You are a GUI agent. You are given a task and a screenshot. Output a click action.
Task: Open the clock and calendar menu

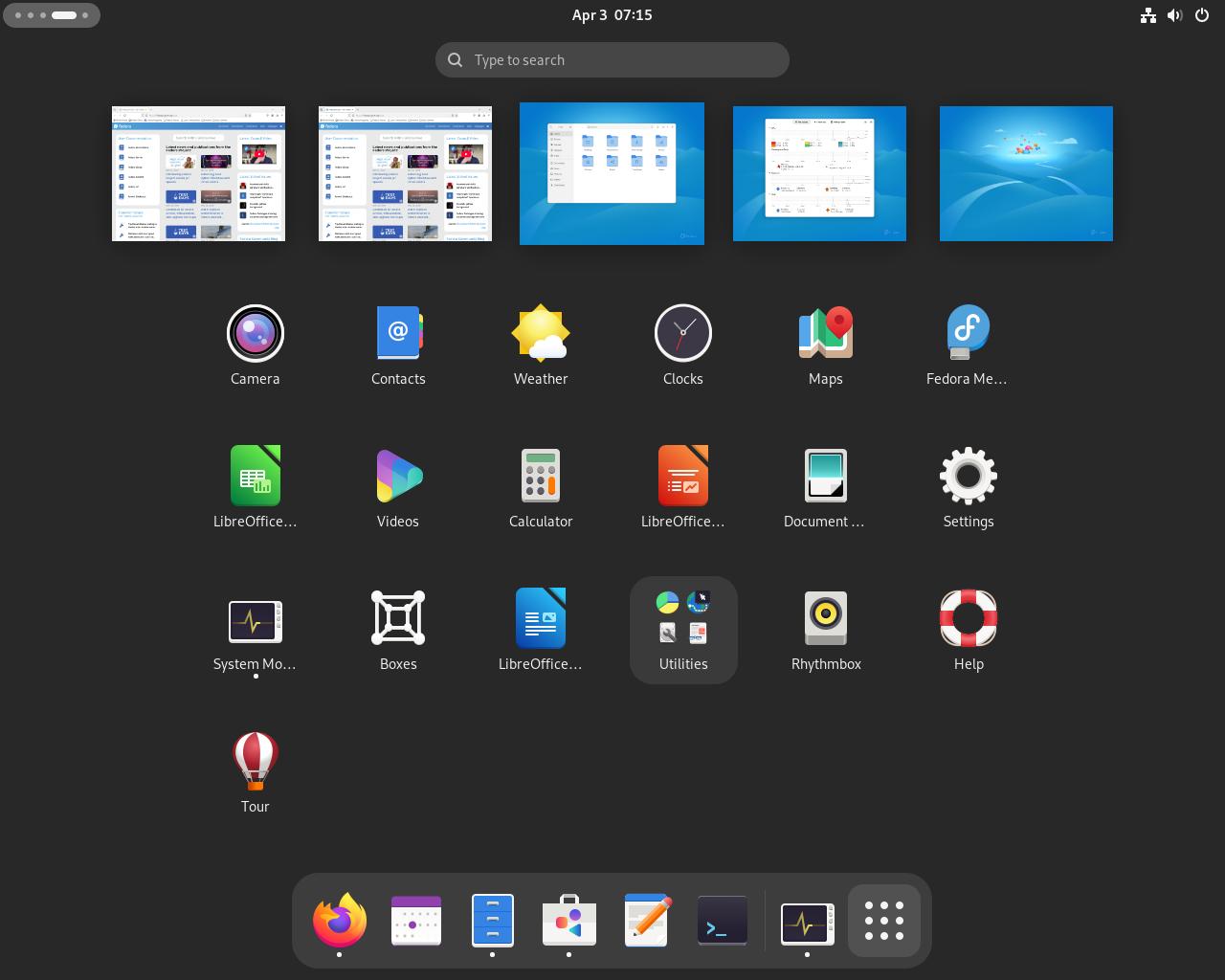pos(612,14)
